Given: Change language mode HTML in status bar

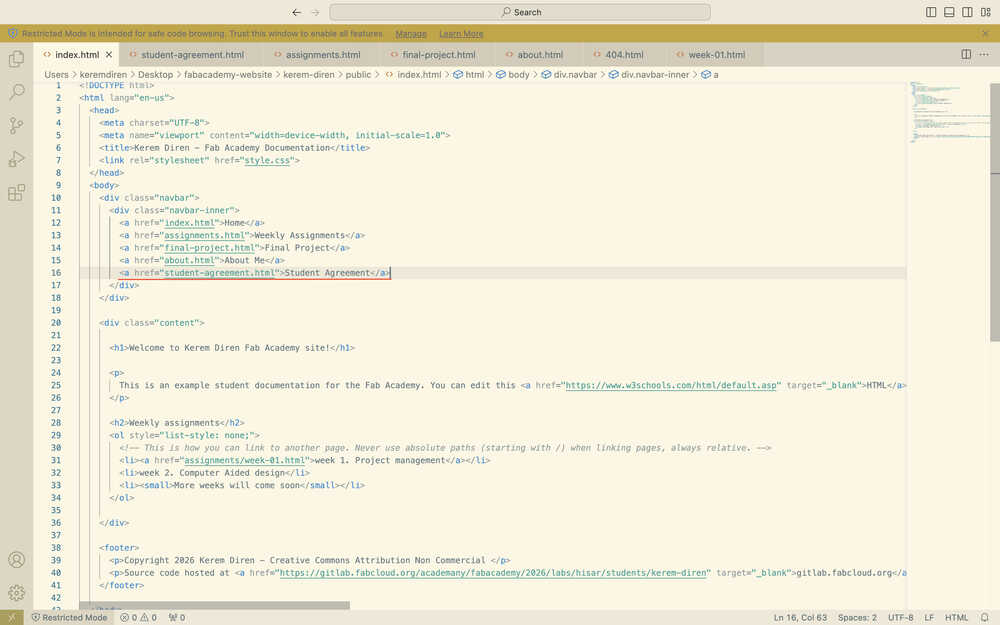Looking at the screenshot, I should click(x=956, y=617).
